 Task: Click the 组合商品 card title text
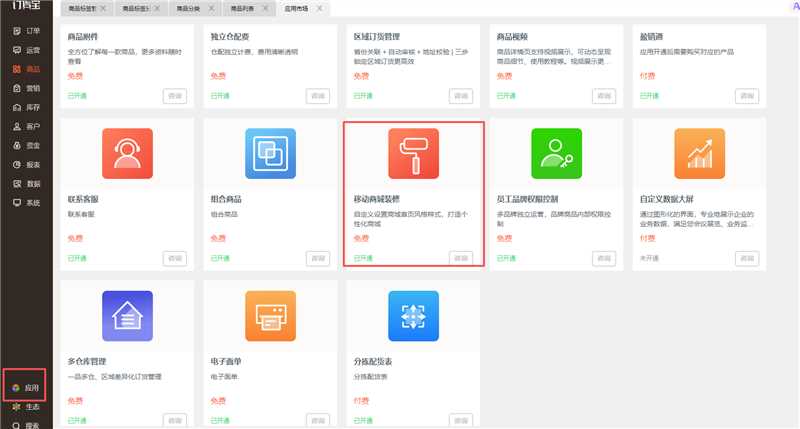(x=226, y=199)
